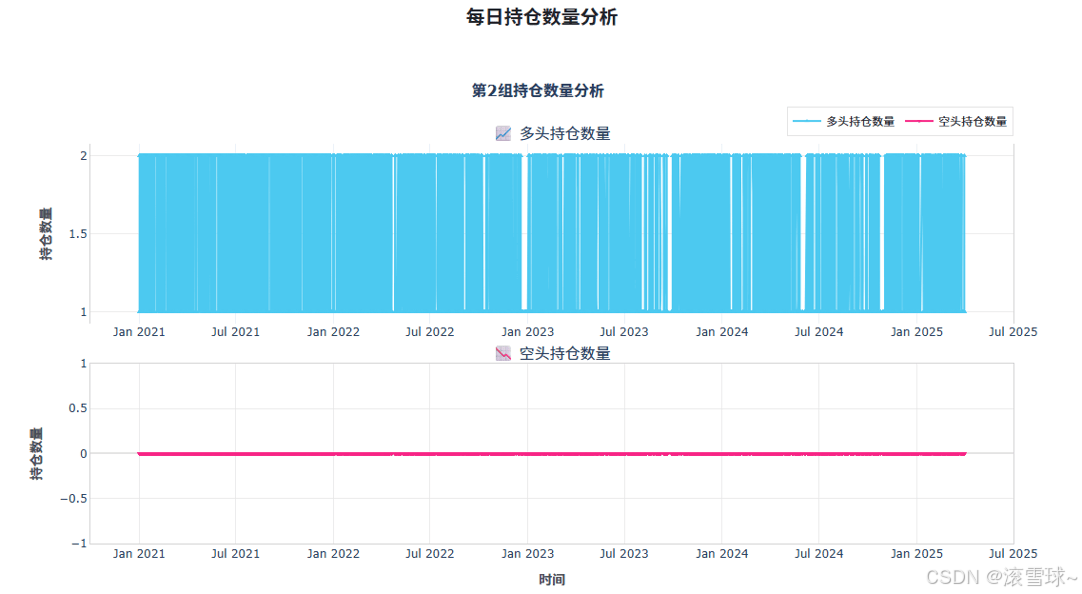Click the pink legend line marker

coord(918,121)
